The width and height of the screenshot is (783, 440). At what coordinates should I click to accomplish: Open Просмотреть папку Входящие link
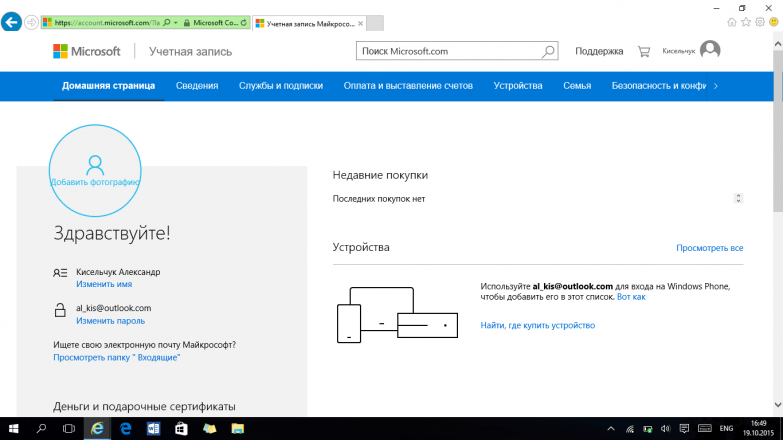(116, 358)
